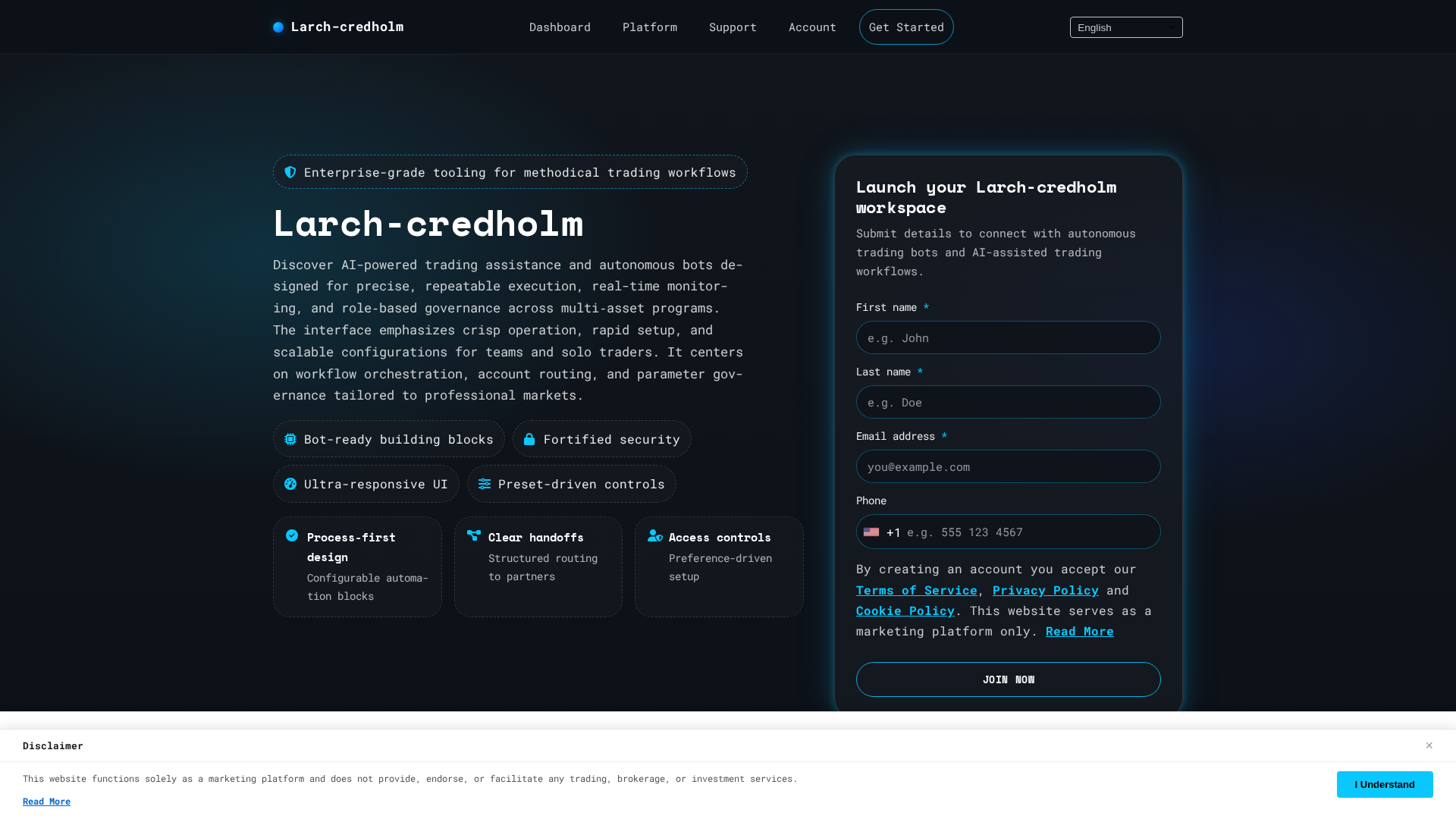Image resolution: width=1456 pixels, height=819 pixels.
Task: Open the English language dropdown
Action: pos(1126,27)
